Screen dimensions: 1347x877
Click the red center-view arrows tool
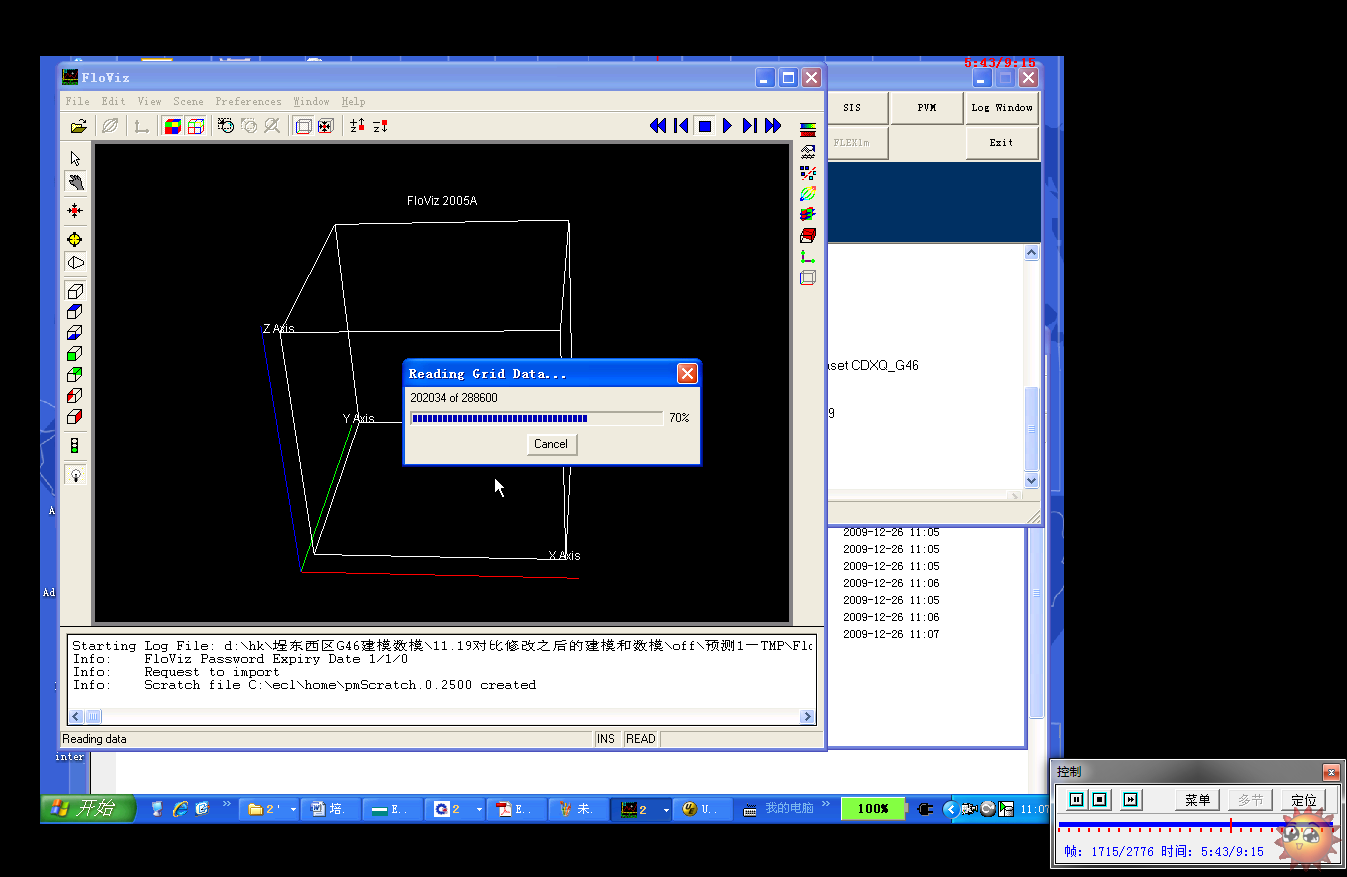click(75, 211)
